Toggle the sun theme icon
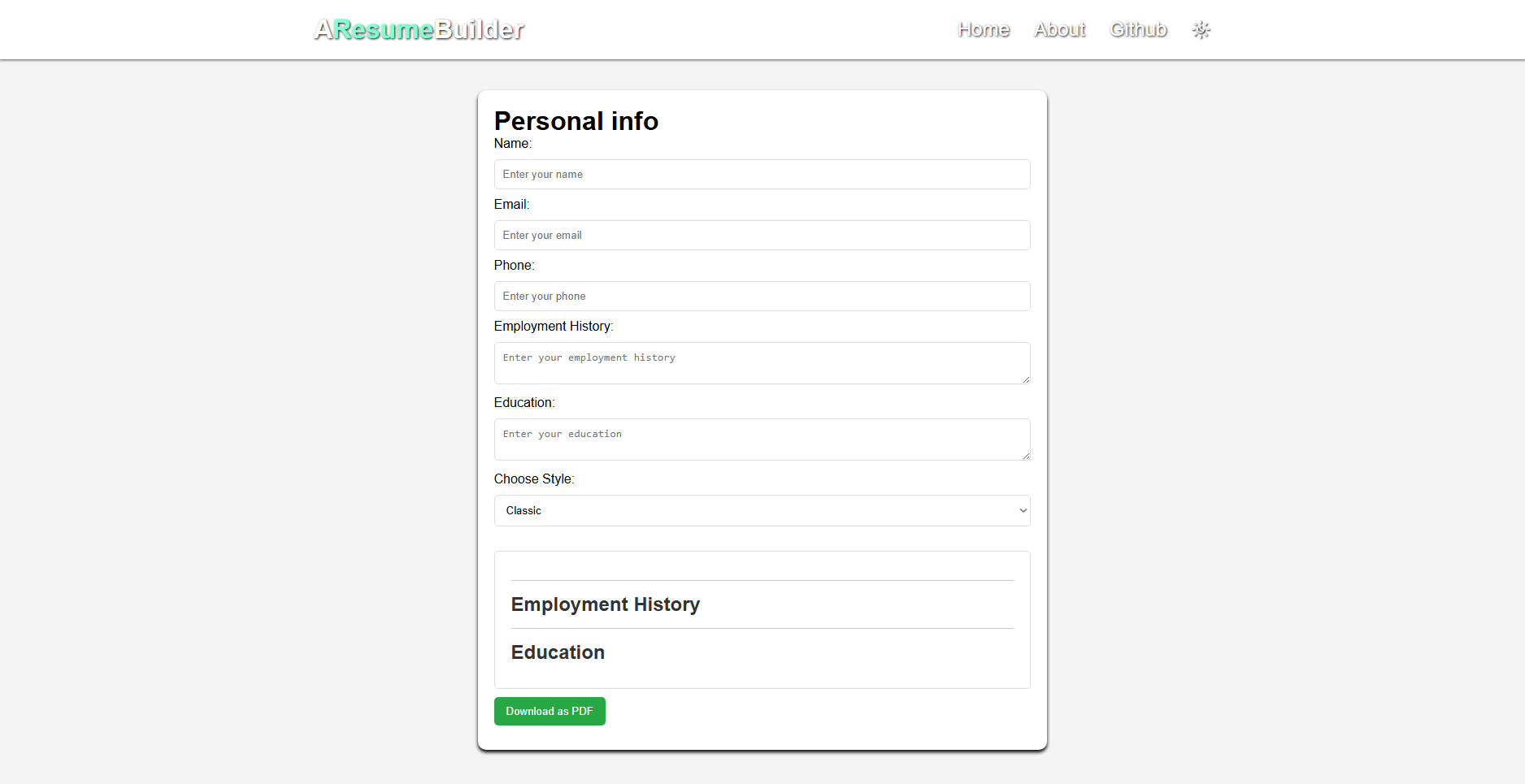Screen dimensions: 1525x784 1201,30
